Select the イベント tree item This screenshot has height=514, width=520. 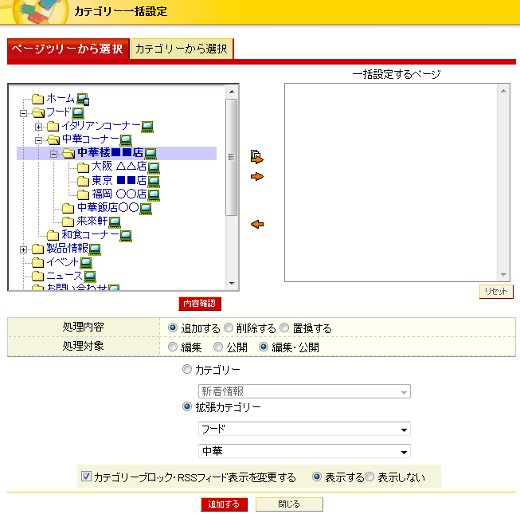click(x=63, y=262)
